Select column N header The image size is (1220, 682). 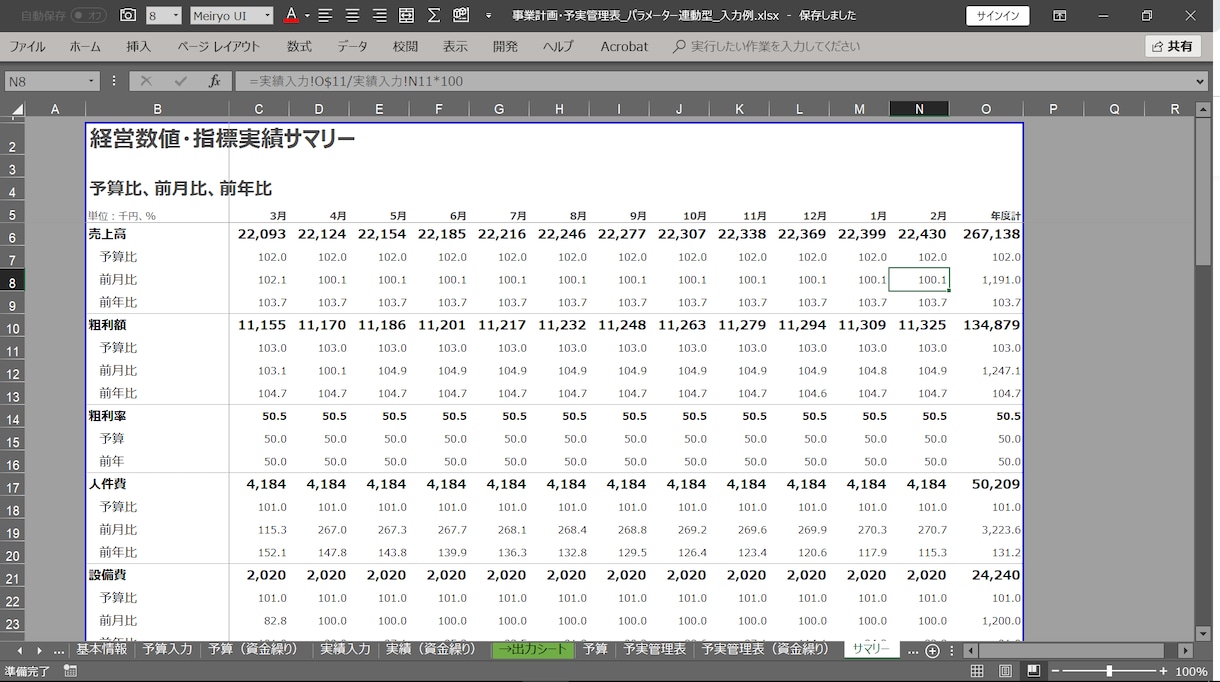(919, 109)
